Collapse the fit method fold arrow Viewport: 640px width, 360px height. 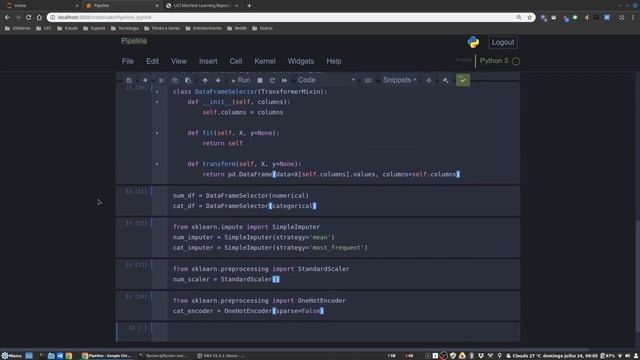click(157, 133)
